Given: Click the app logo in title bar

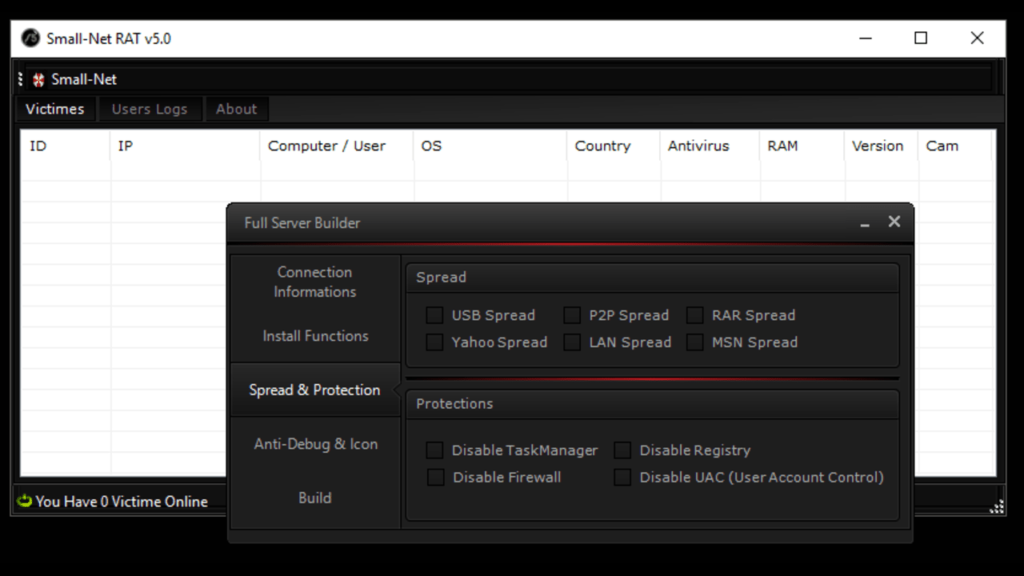Looking at the screenshot, I should click(x=30, y=39).
